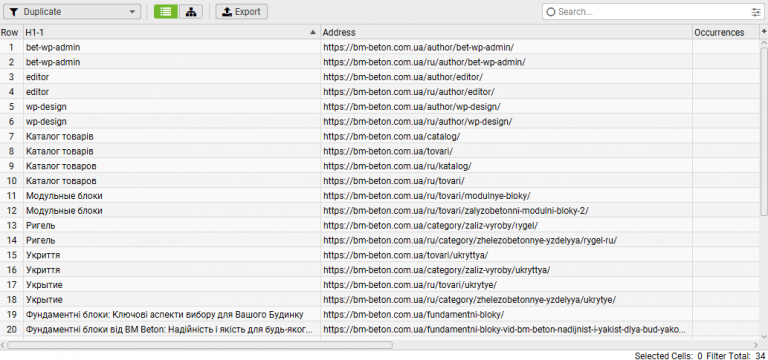This screenshot has width=768, height=360.
Task: Click Selected Cells 0 status text
Action: pos(669,355)
